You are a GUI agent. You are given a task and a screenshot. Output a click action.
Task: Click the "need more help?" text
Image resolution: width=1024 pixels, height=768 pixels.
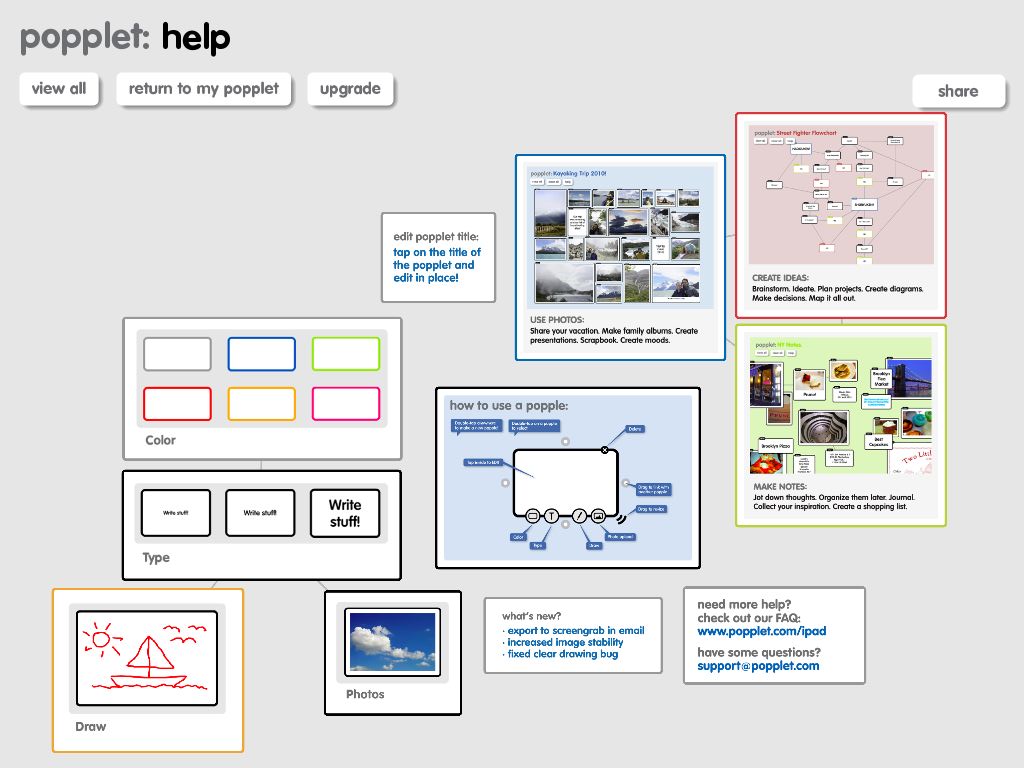pyautogui.click(x=744, y=604)
